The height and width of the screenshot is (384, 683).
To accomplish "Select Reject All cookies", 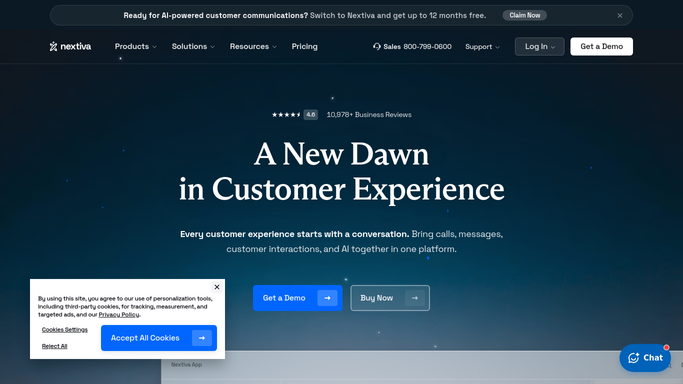I will tap(54, 346).
